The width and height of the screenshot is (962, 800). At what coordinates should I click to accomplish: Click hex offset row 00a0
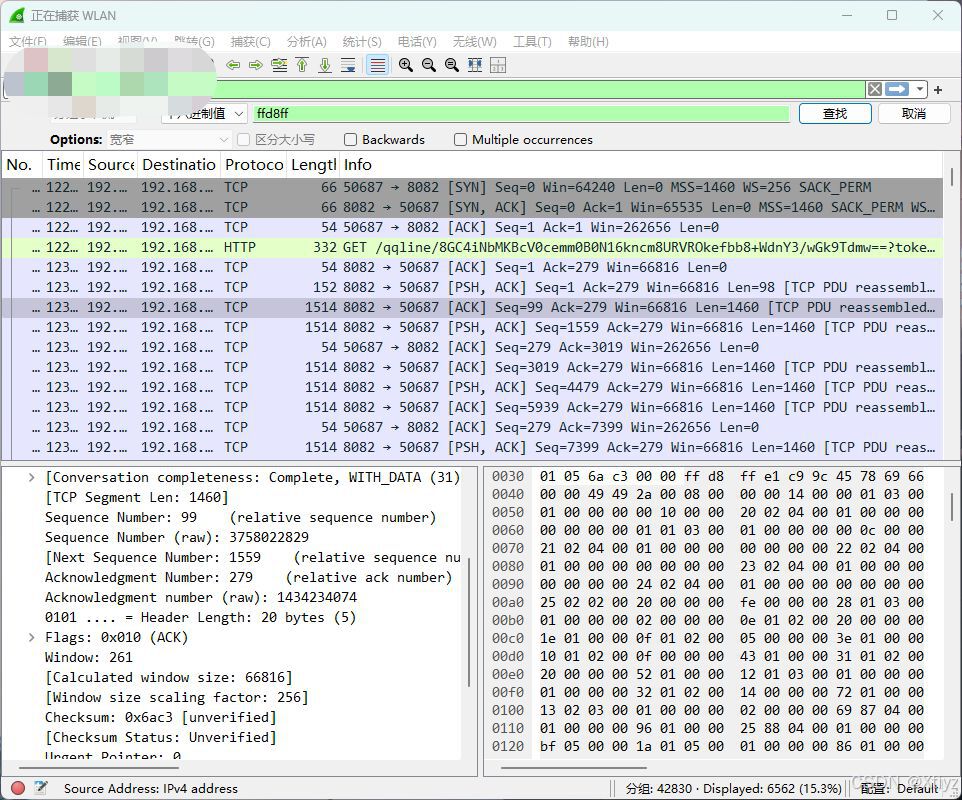tap(508, 602)
